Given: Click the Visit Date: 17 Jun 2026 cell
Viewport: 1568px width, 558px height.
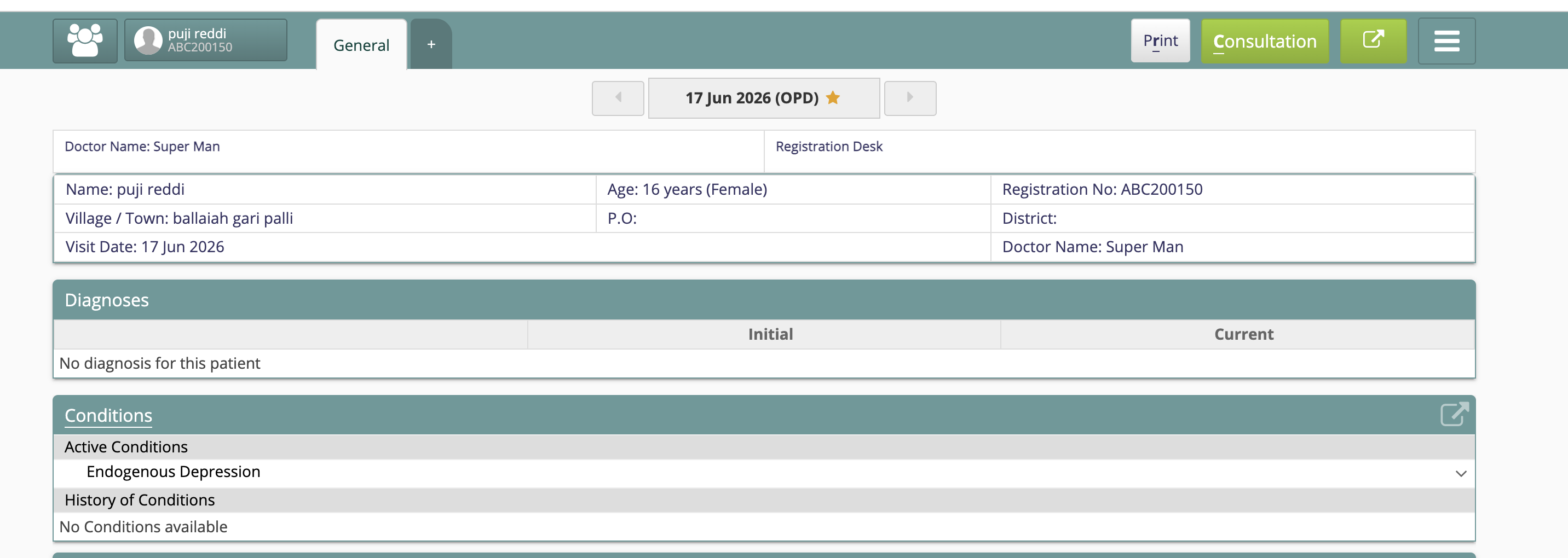Looking at the screenshot, I should (x=522, y=246).
